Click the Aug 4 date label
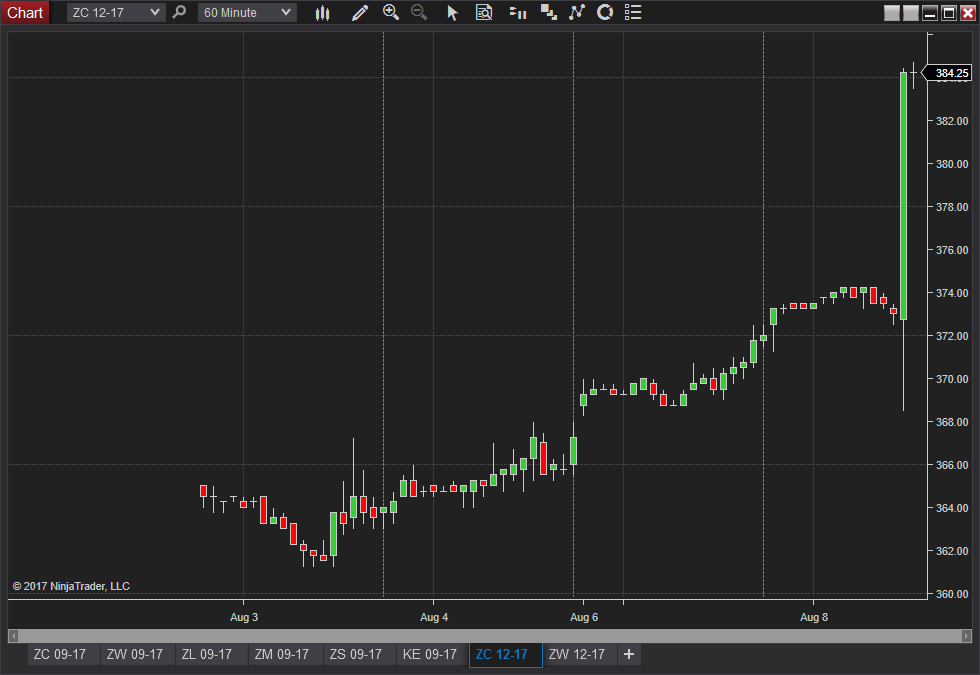Viewport: 980px width, 675px height. [x=434, y=617]
